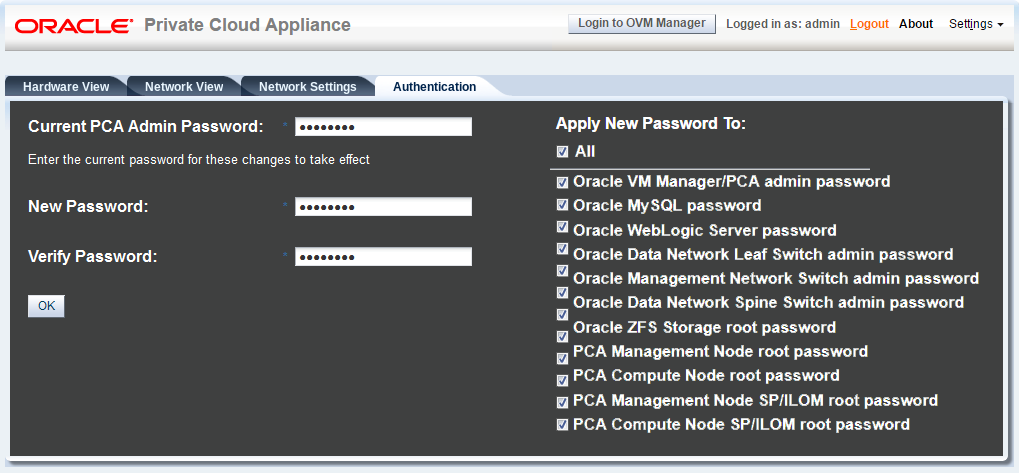Open the Network Settings tab
This screenshot has width=1019, height=473.
coord(307,86)
